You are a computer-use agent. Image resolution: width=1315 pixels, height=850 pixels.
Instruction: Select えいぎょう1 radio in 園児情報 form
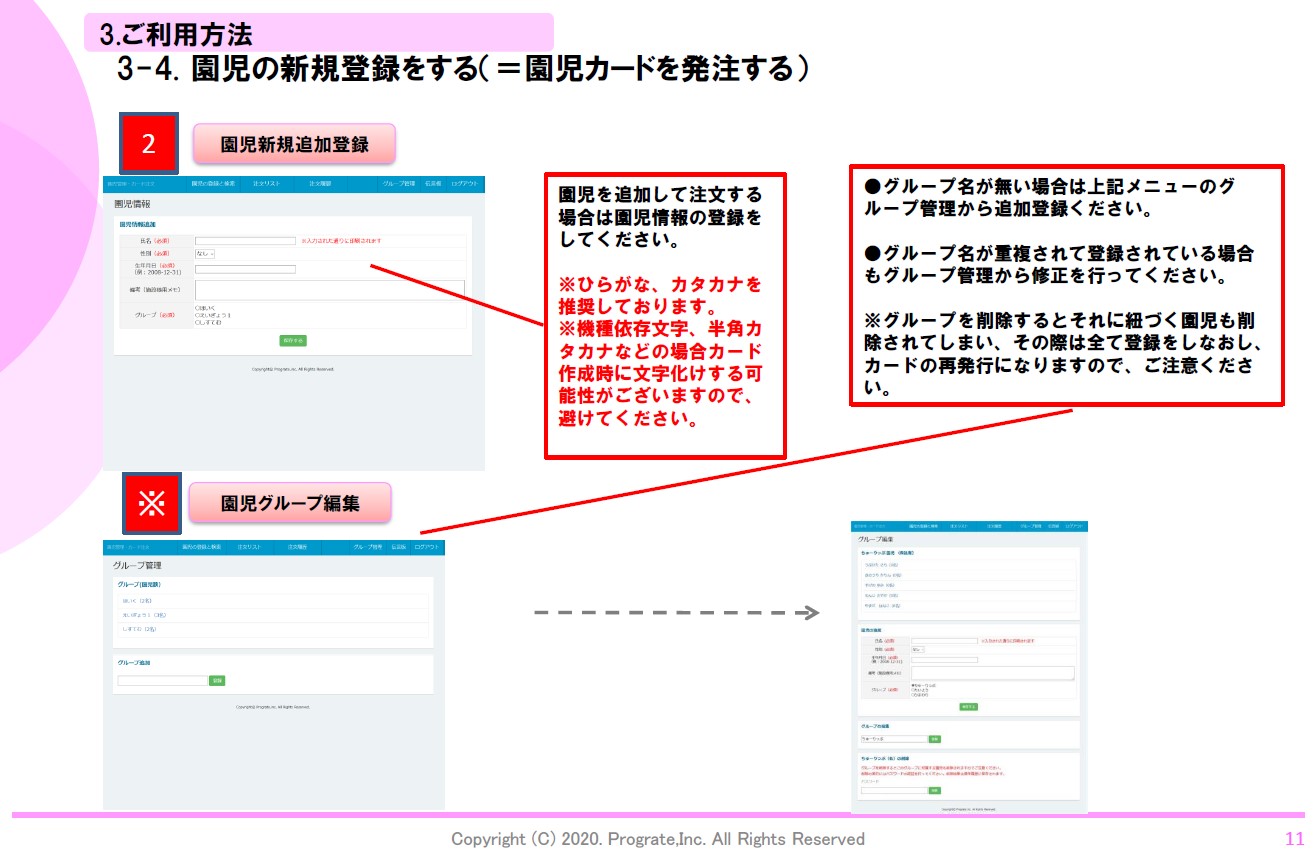197,315
